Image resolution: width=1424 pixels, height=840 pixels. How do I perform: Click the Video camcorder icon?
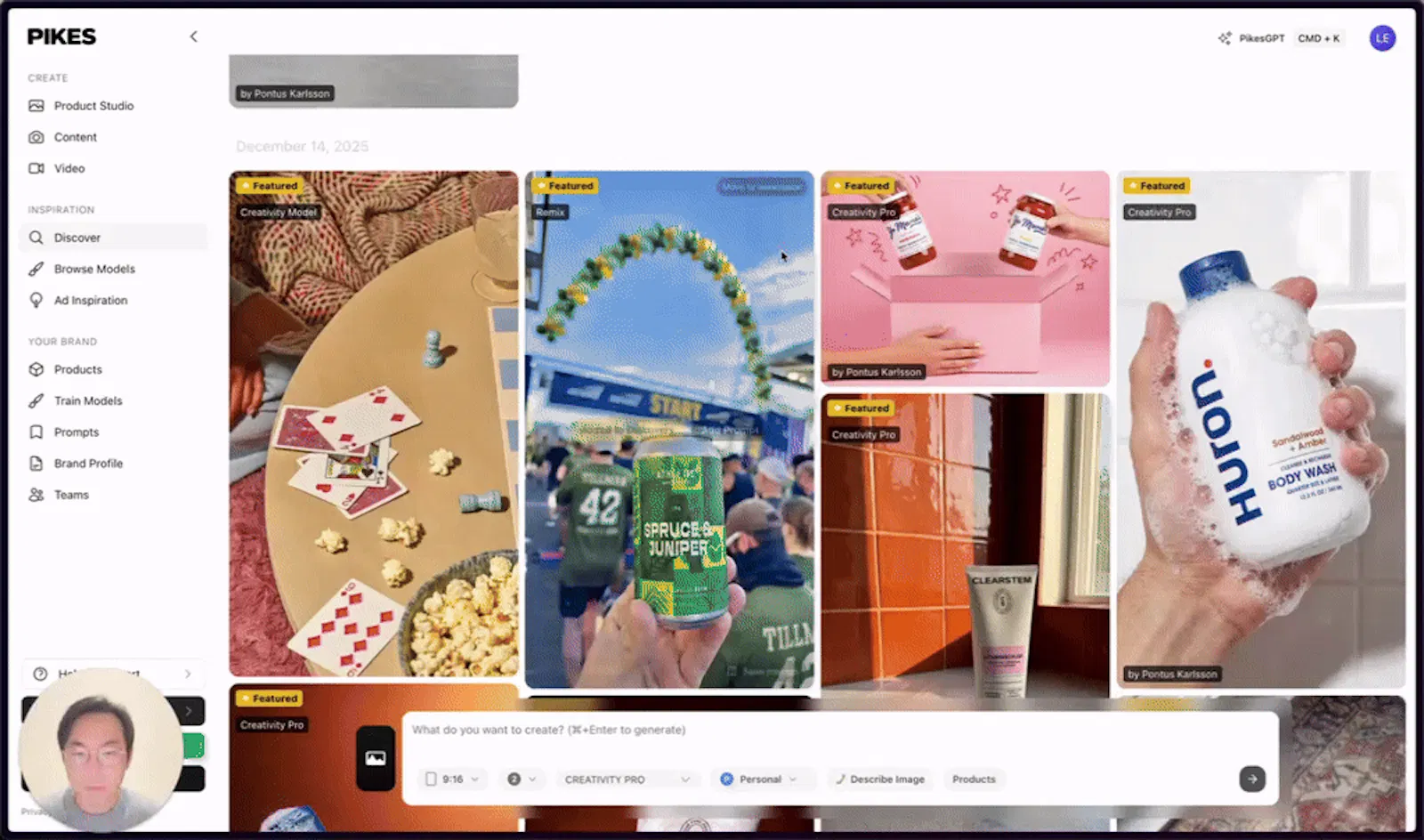(36, 168)
